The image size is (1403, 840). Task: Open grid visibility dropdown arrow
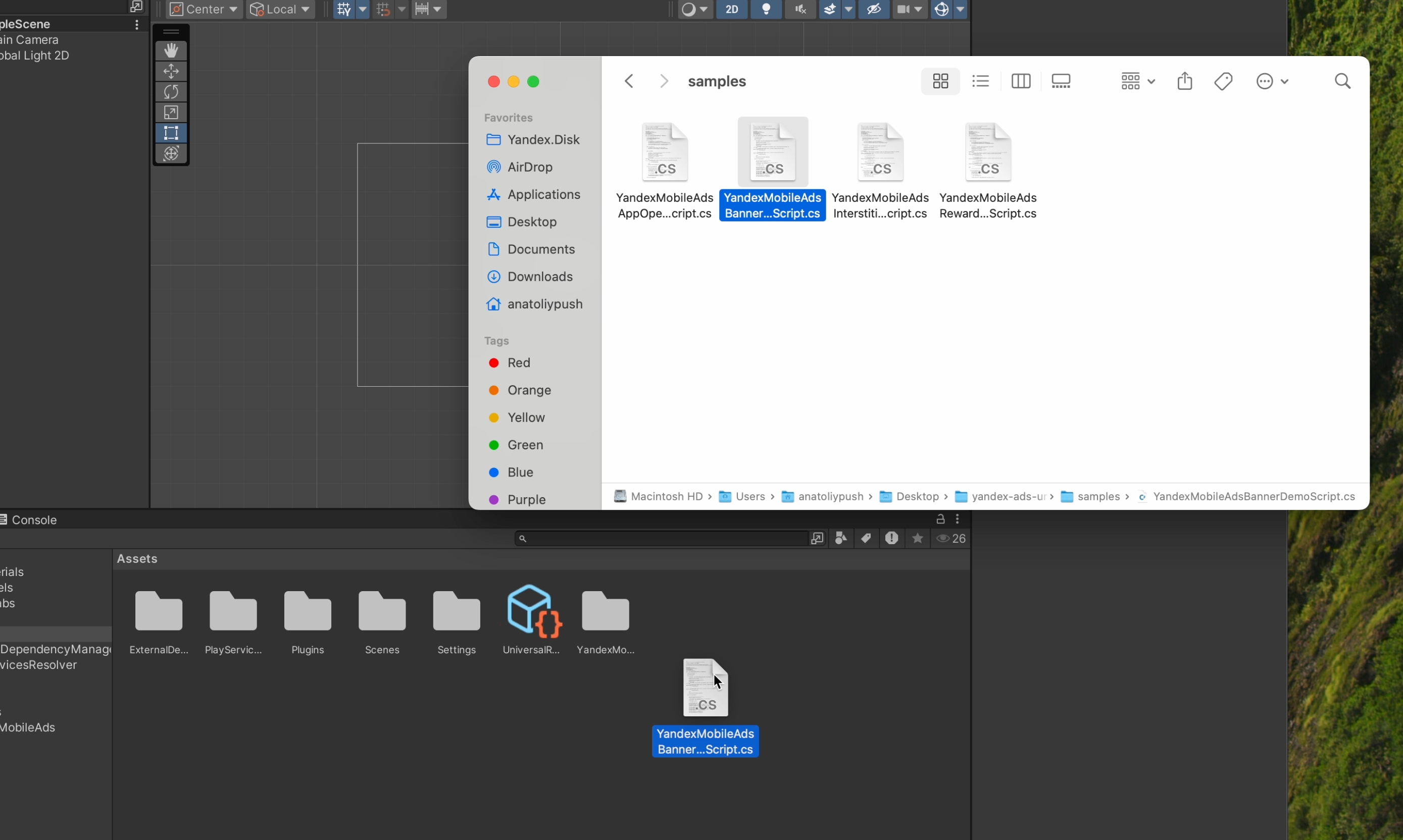coord(363,9)
